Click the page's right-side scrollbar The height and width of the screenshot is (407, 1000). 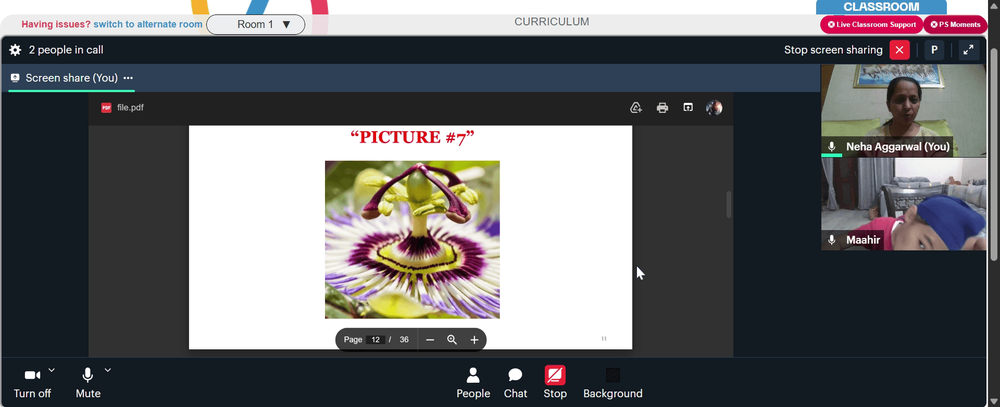click(994, 153)
